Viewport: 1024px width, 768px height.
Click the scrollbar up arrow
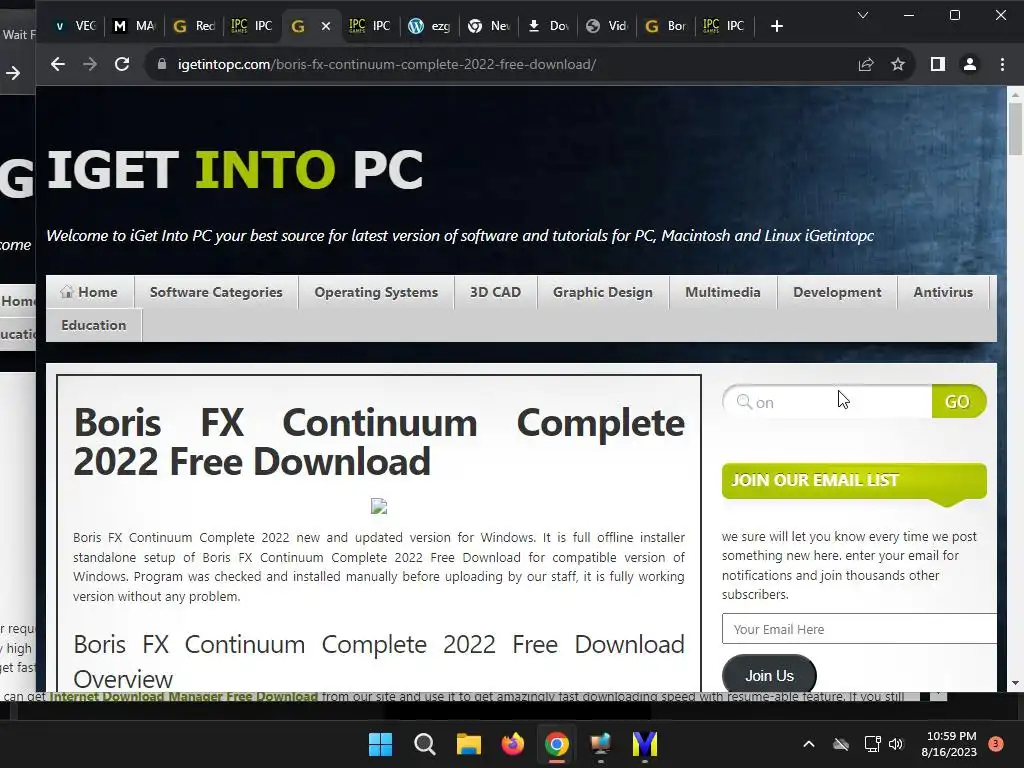1015,95
